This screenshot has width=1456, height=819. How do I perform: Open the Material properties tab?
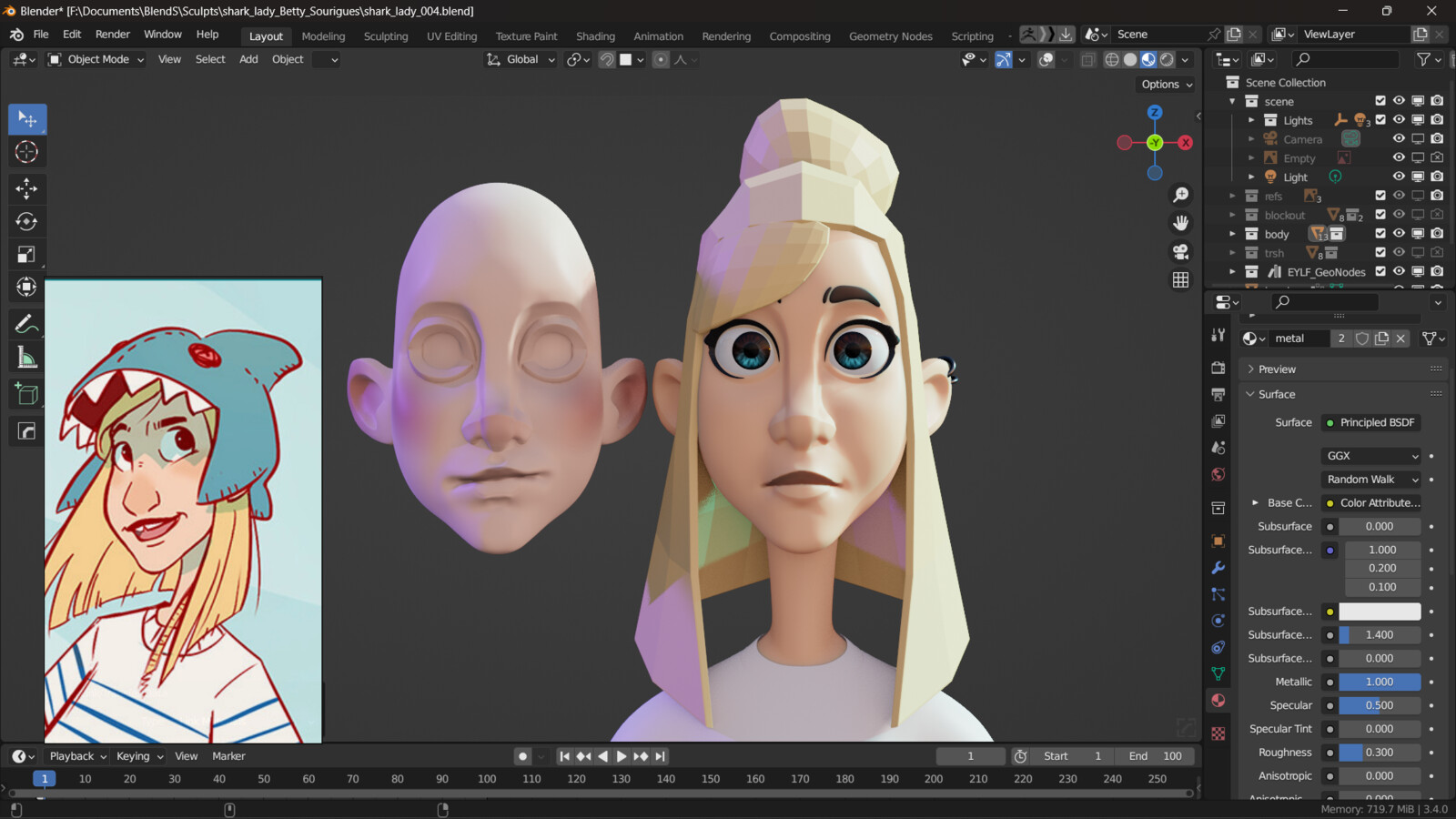point(1218,700)
